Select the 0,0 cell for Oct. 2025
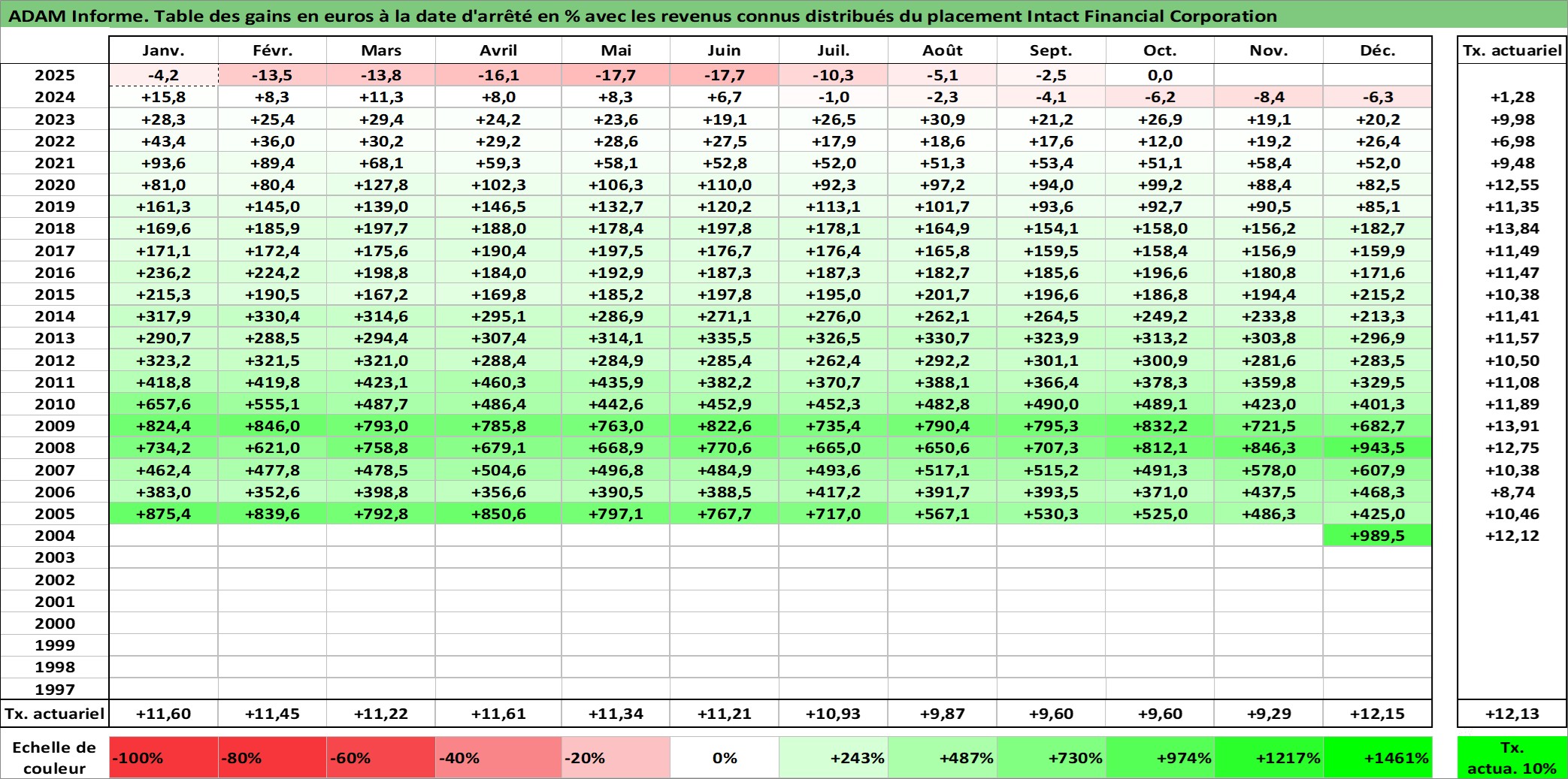This screenshot has width=1568, height=779. coord(1160,75)
